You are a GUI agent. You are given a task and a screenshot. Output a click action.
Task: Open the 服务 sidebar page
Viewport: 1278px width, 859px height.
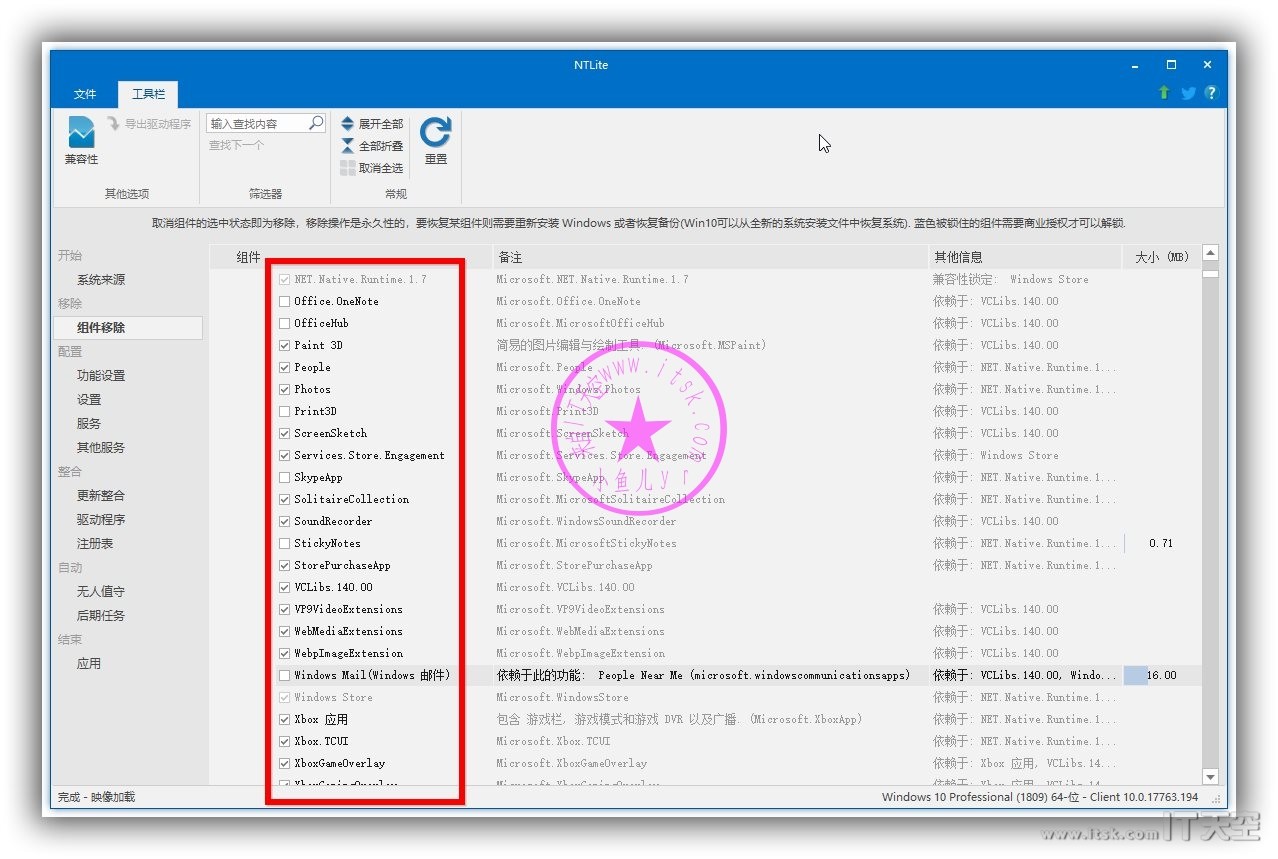(89, 424)
